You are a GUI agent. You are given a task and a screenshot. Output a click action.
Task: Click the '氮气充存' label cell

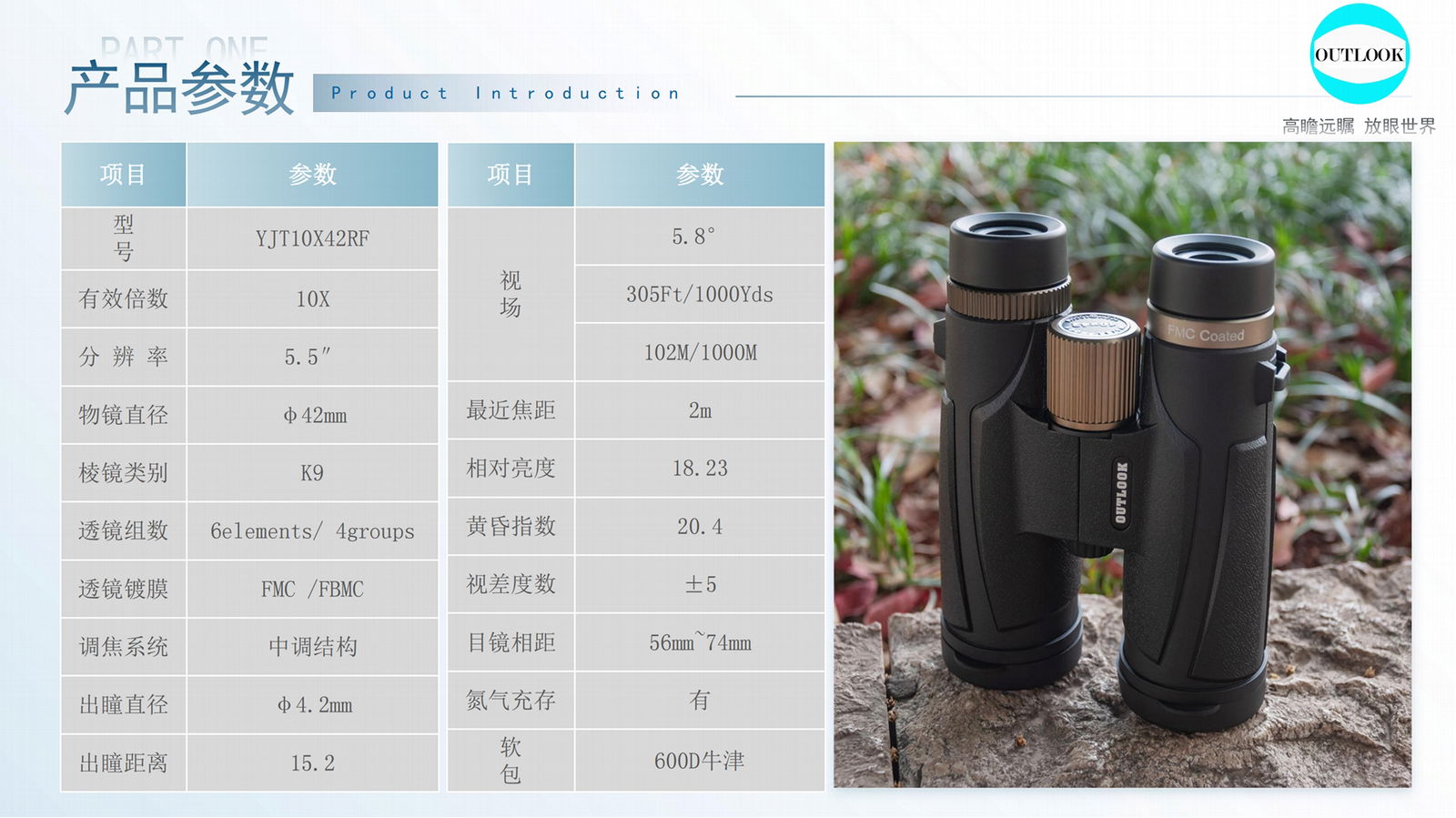[511, 700]
